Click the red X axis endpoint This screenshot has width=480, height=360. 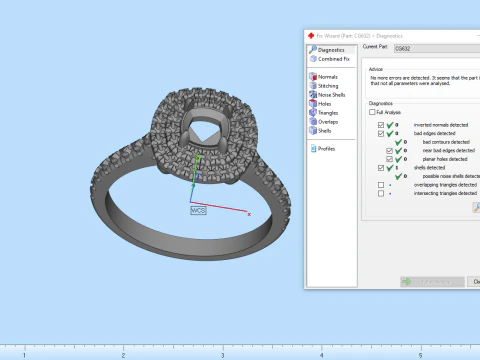tap(249, 214)
